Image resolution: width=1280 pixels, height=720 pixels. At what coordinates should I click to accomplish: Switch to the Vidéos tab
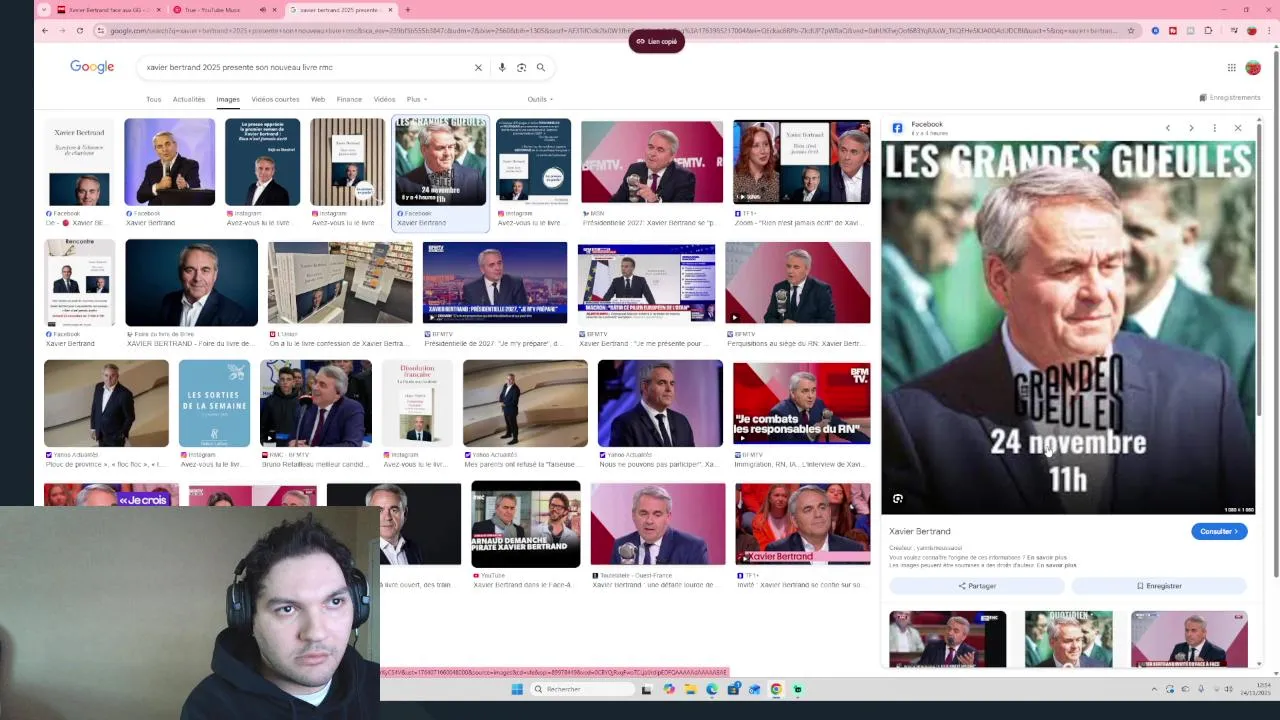point(384,99)
